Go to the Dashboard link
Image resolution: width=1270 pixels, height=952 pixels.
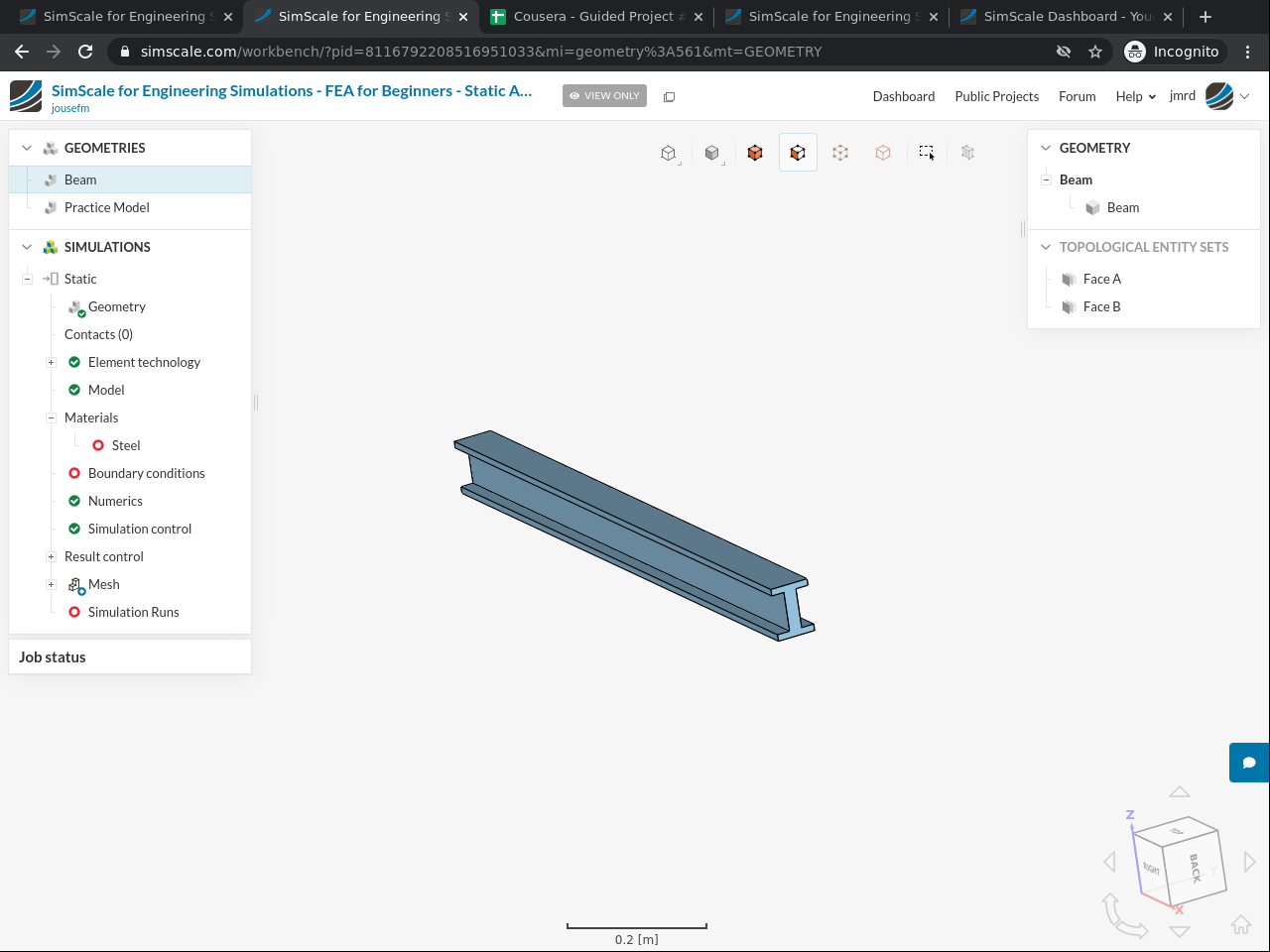pyautogui.click(x=903, y=96)
